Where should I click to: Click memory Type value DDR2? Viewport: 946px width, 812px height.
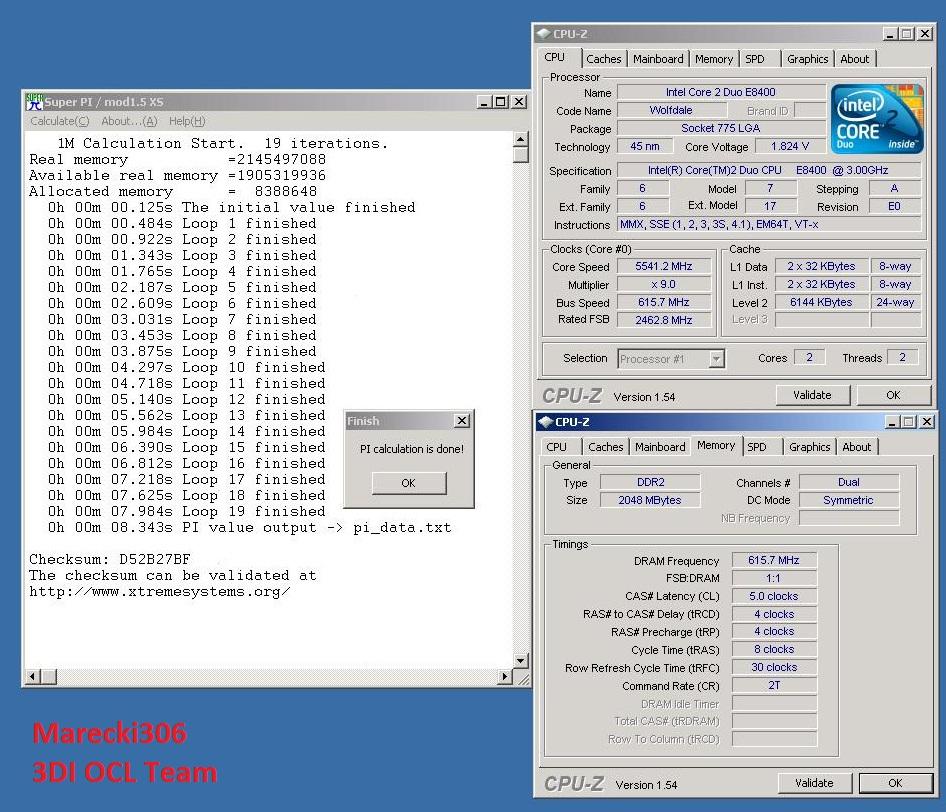click(x=650, y=483)
